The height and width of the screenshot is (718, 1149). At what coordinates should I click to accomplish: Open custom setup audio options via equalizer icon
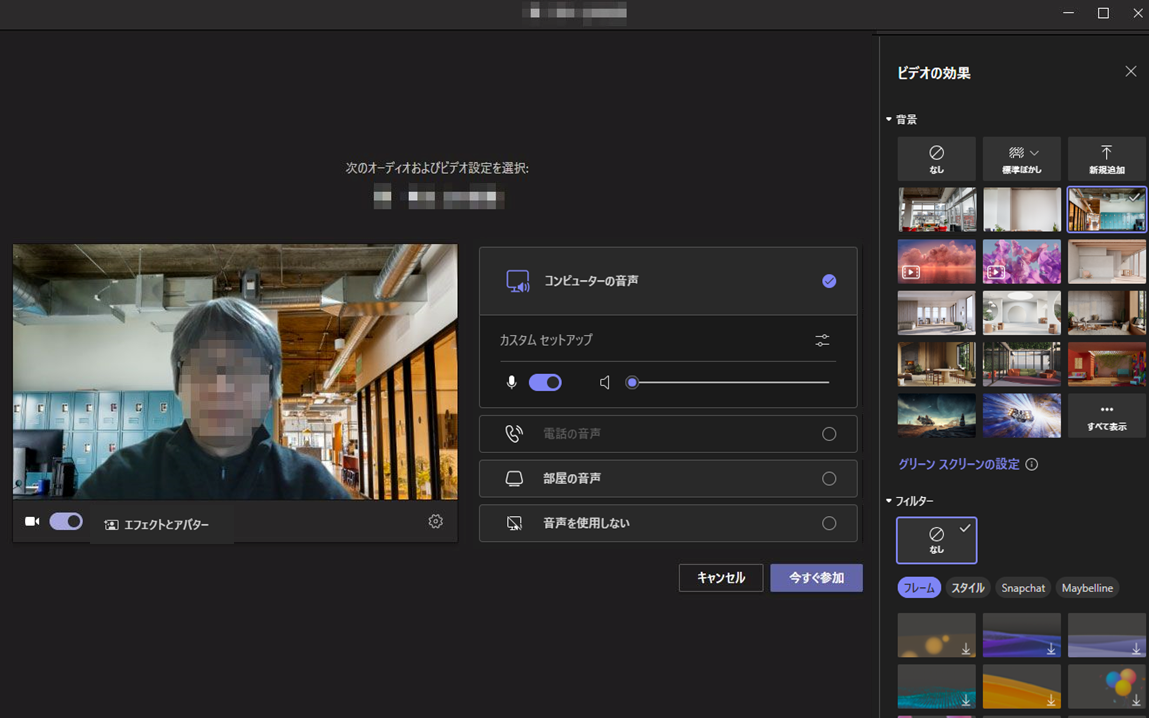[822, 340]
